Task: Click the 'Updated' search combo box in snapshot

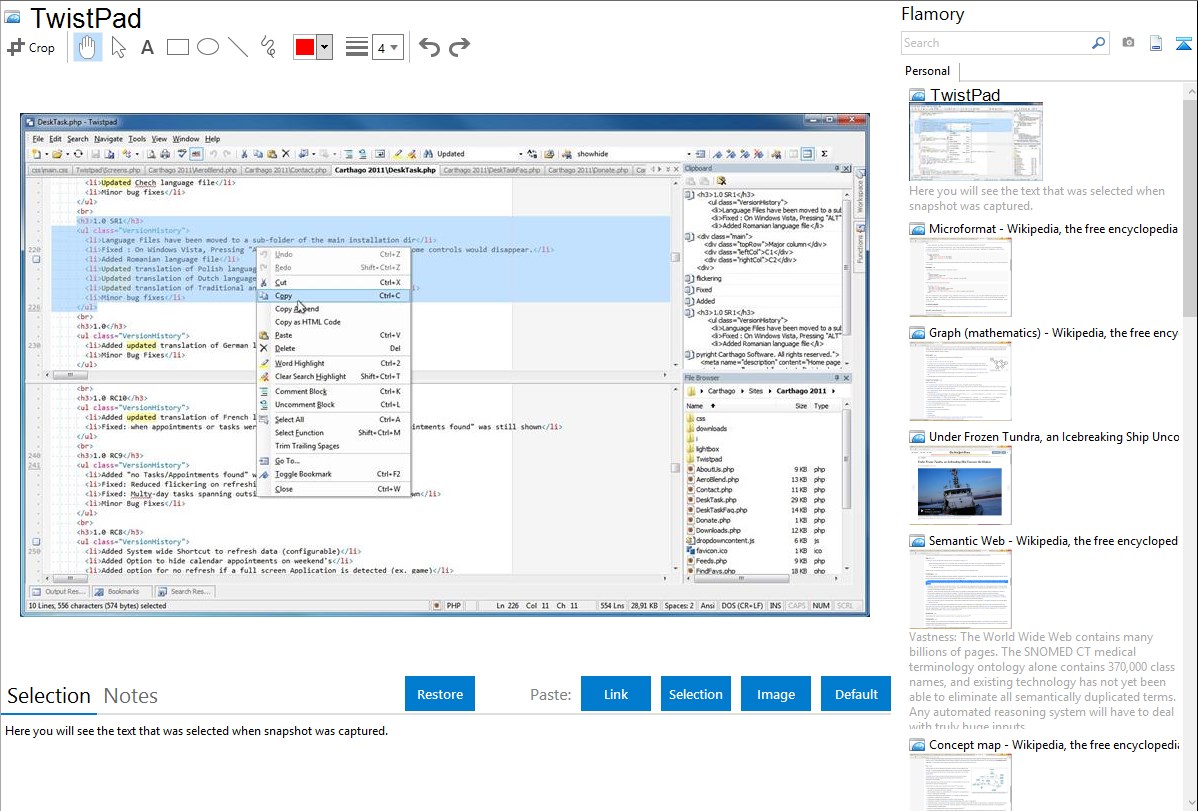Action: click(x=479, y=154)
